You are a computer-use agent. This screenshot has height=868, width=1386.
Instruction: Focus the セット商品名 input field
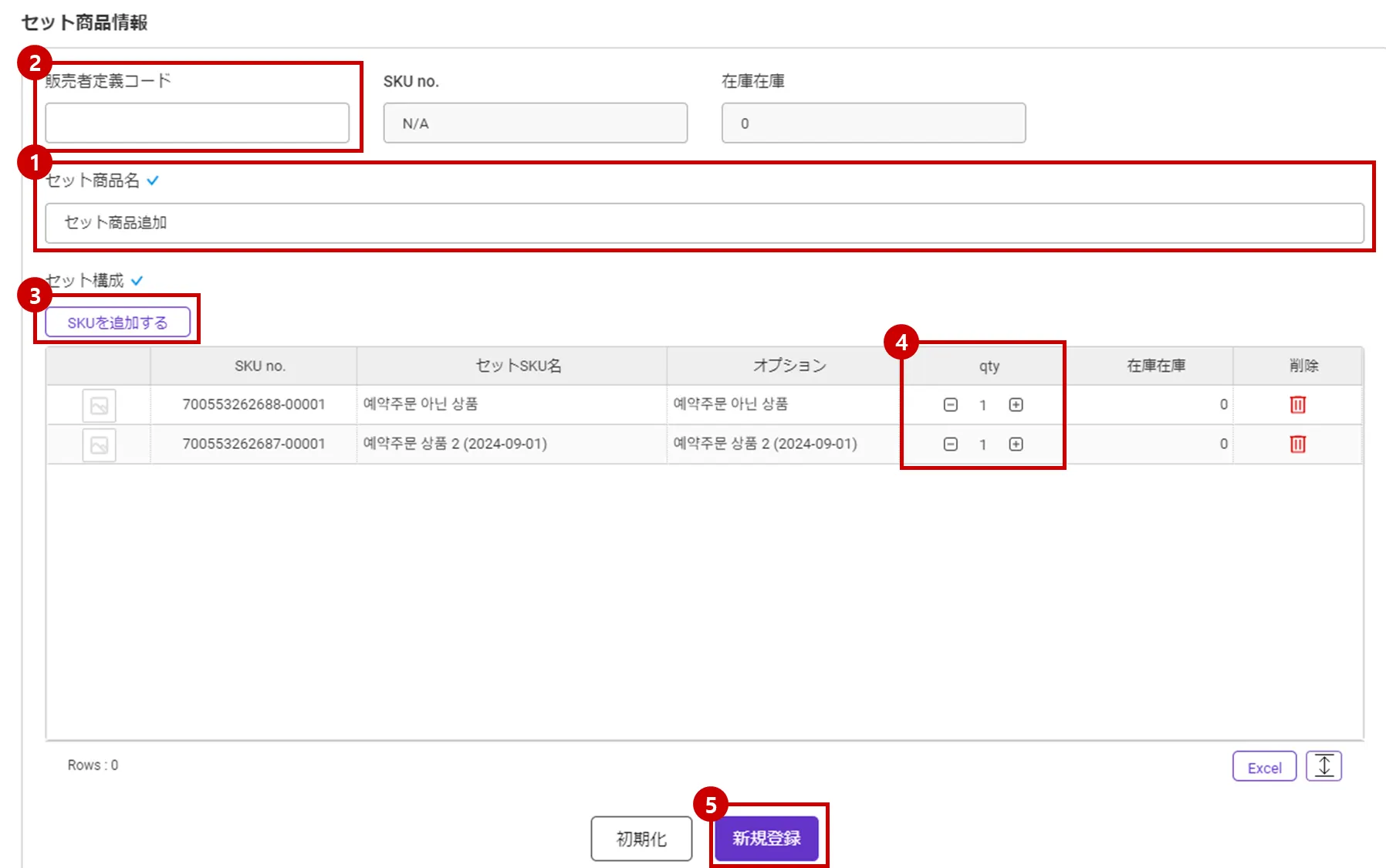705,223
